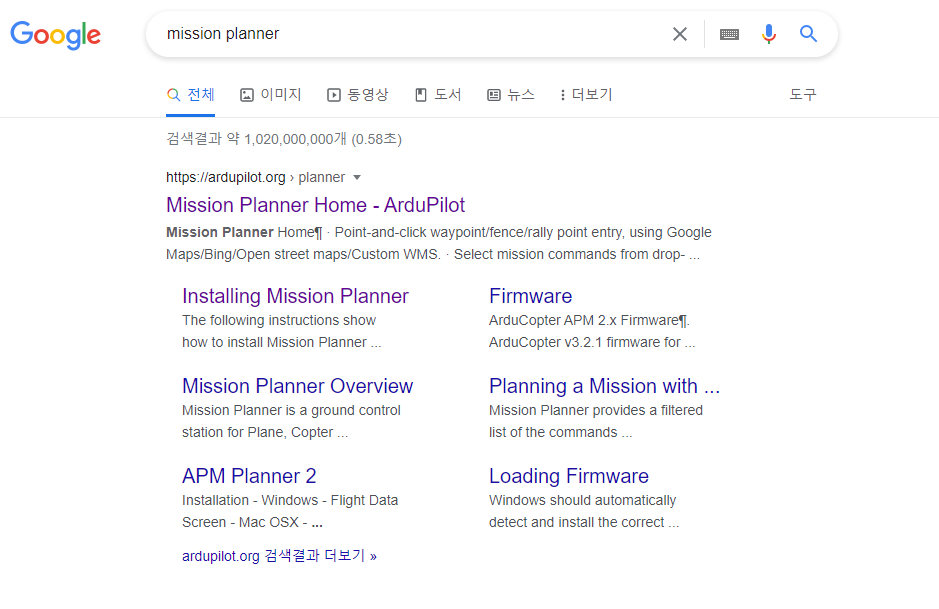
Task: Submit search with the magnifying glass icon
Action: (808, 34)
